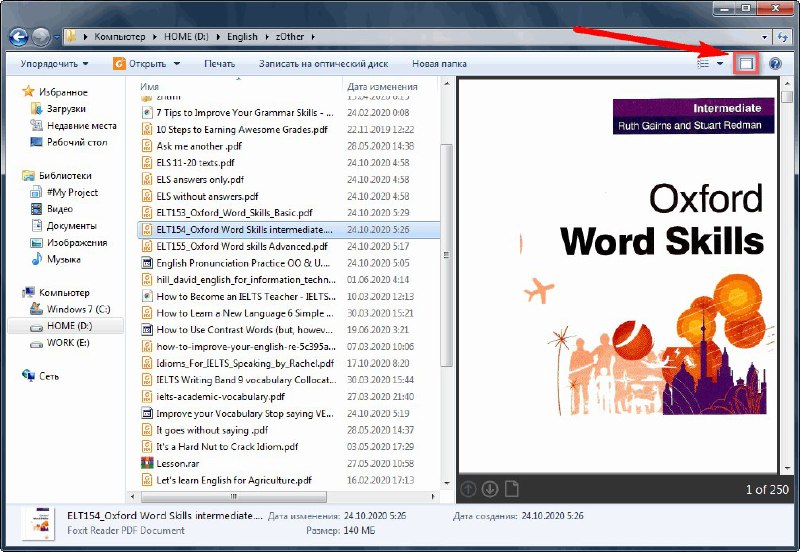Open address bar history dropdown arrow
The width and height of the screenshot is (800, 552).
click(764, 37)
